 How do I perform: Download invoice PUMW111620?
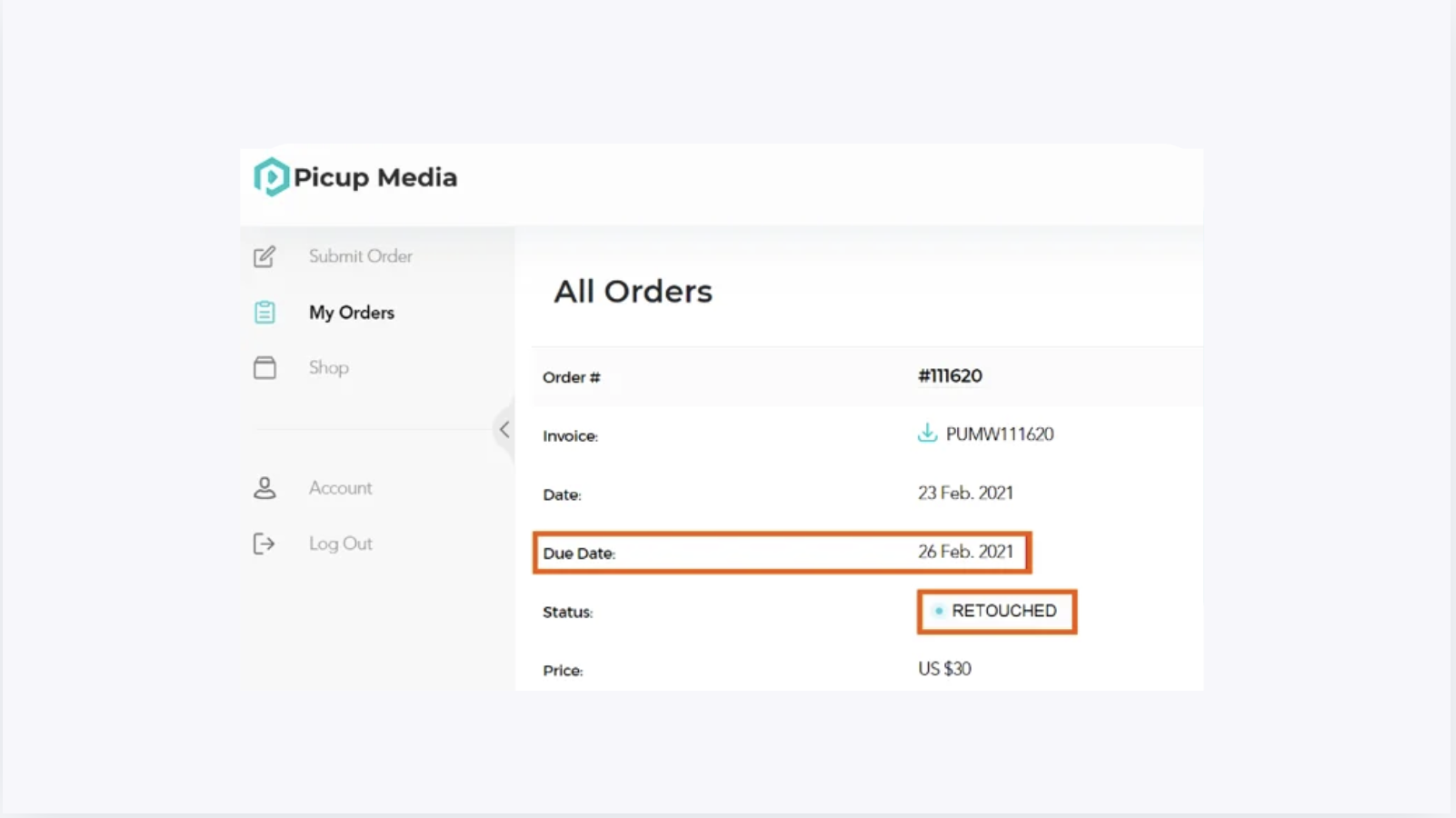pos(1000,434)
